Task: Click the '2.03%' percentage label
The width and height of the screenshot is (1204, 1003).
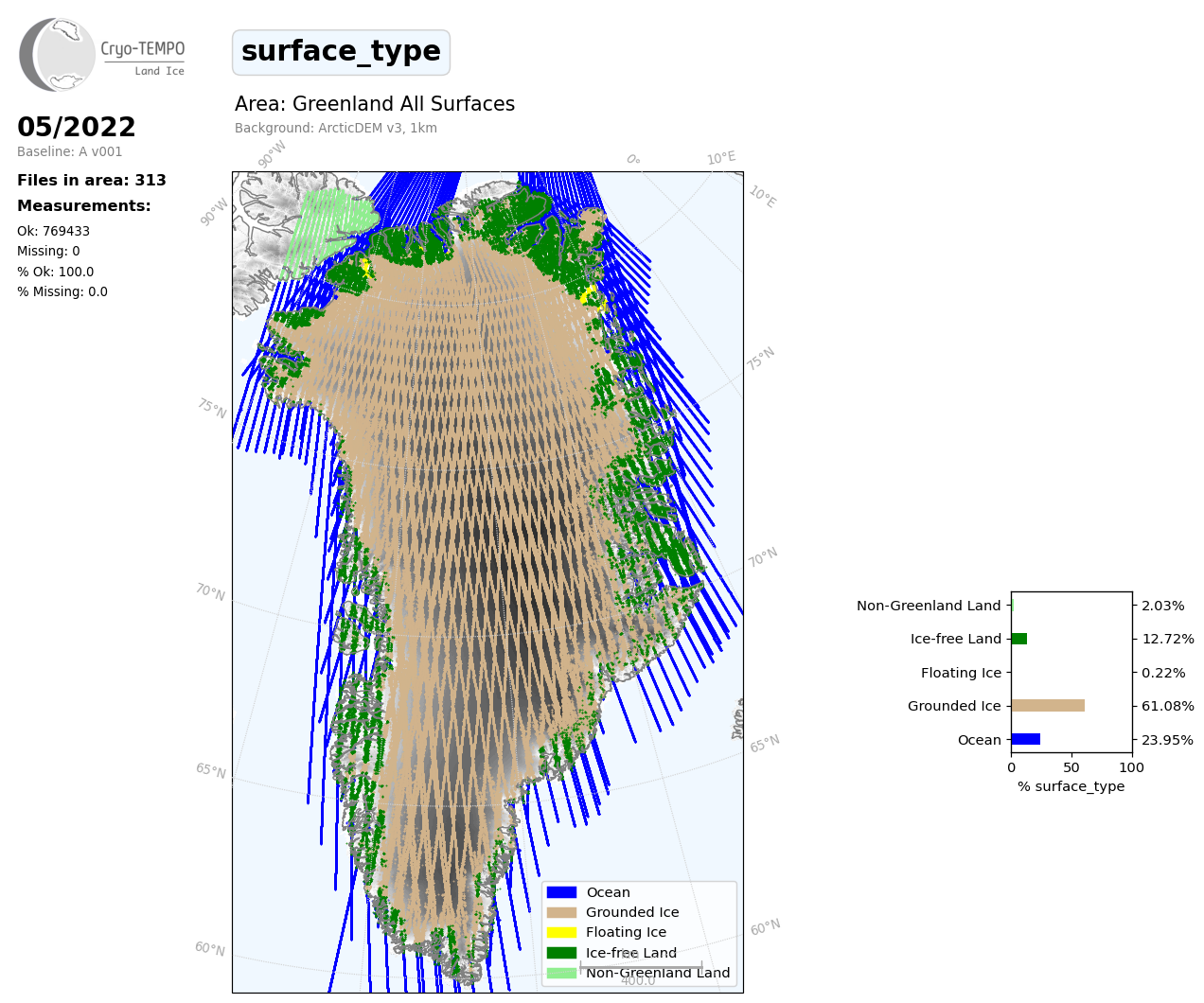Action: pos(1163,606)
